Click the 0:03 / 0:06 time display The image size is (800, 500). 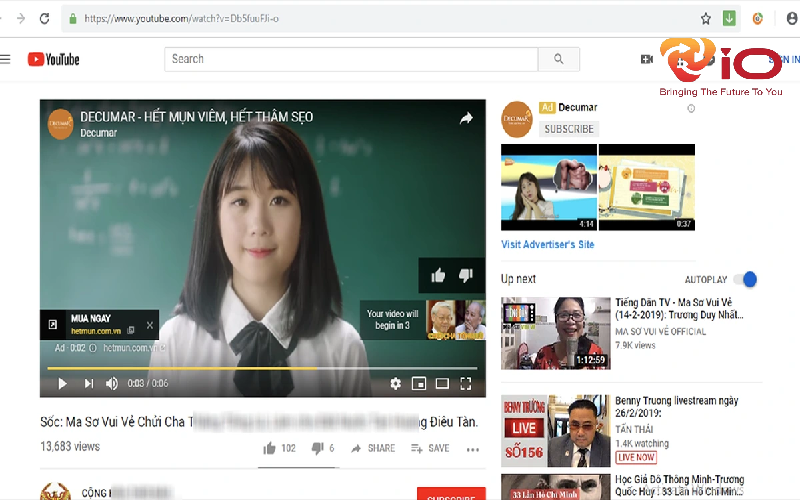147,384
